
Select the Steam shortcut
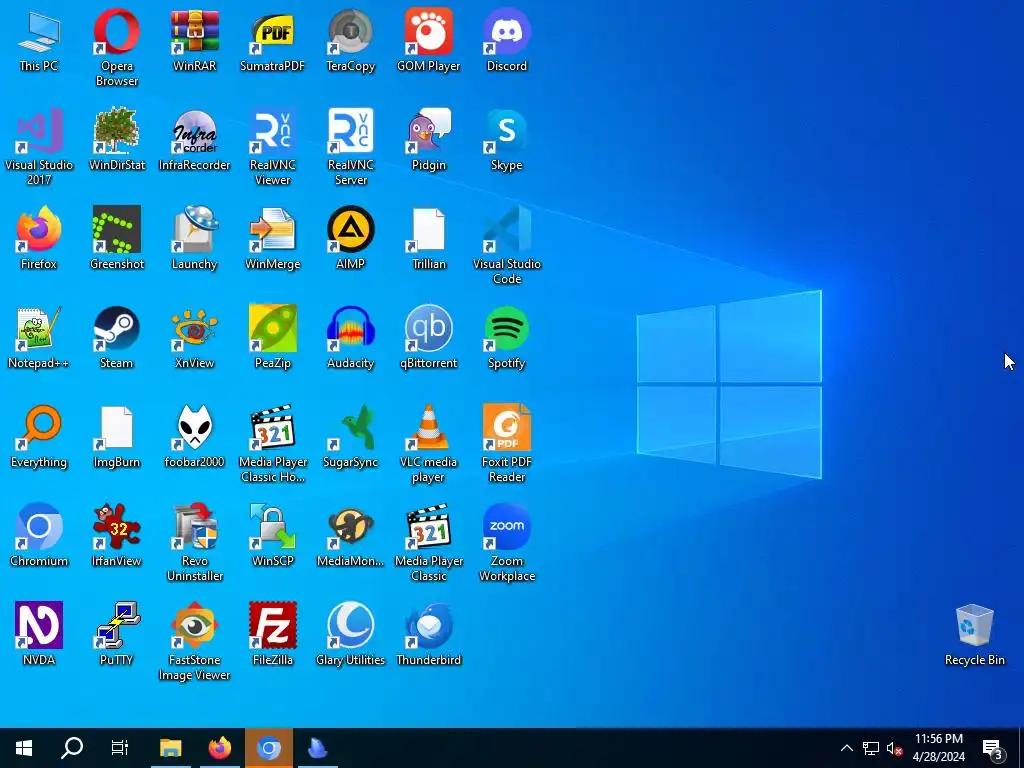point(116,338)
